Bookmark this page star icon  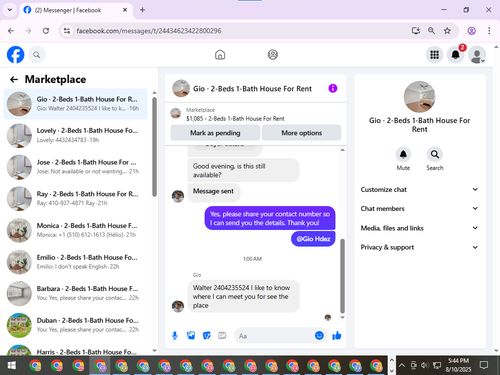[x=447, y=31]
